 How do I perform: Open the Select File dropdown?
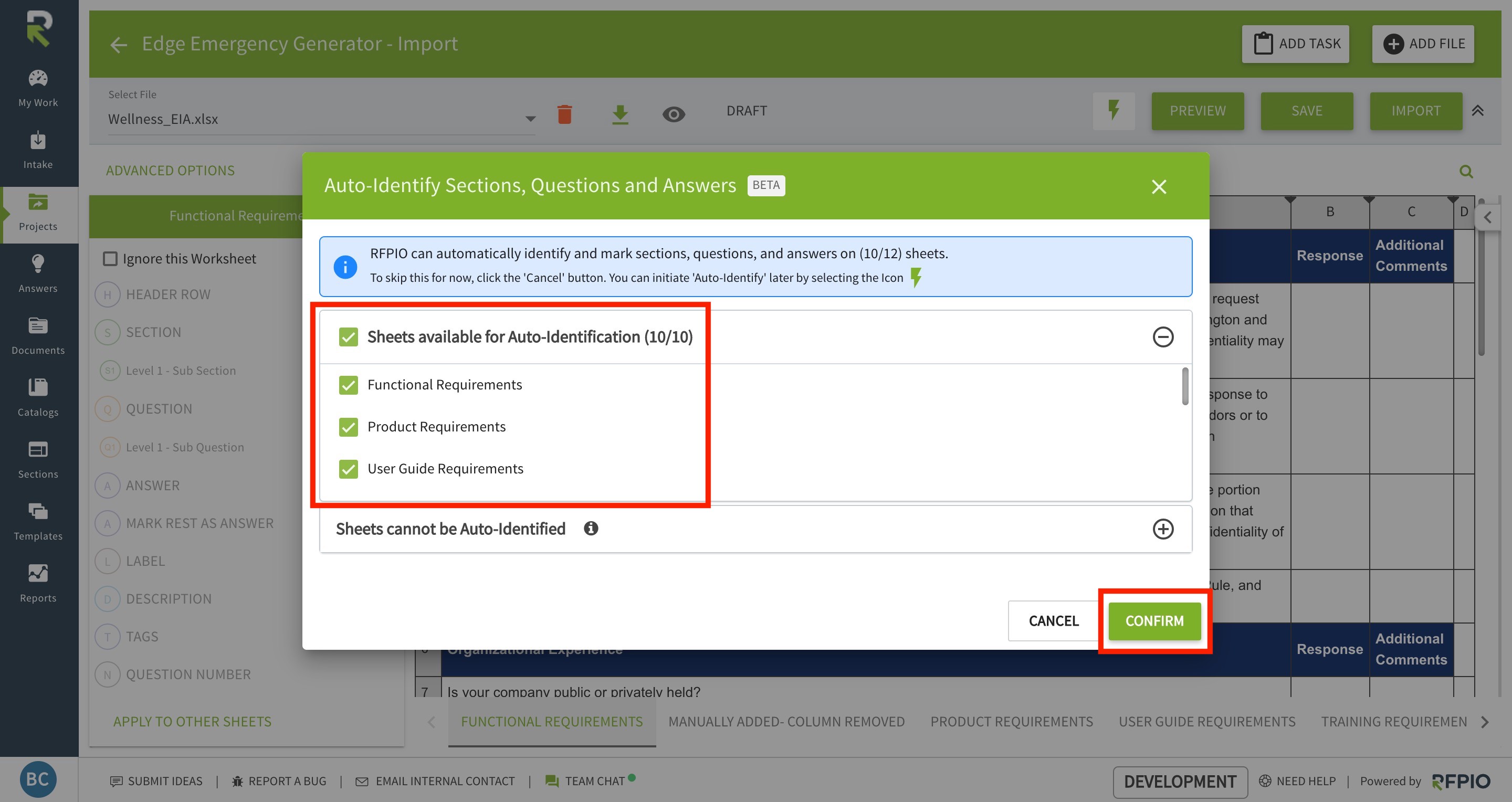[530, 119]
